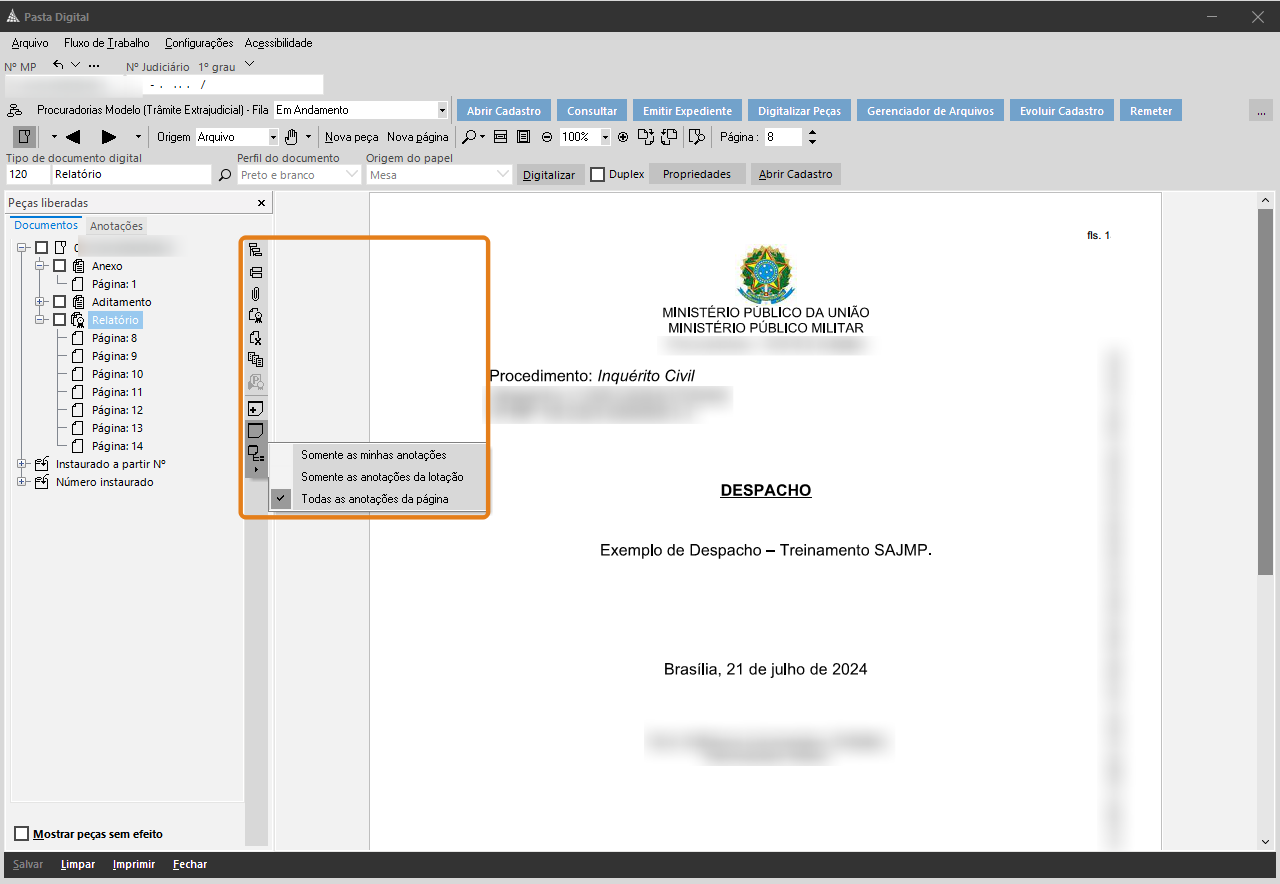Click the Gerenciador de Arquivos button
1280x884 pixels.
pos(930,110)
